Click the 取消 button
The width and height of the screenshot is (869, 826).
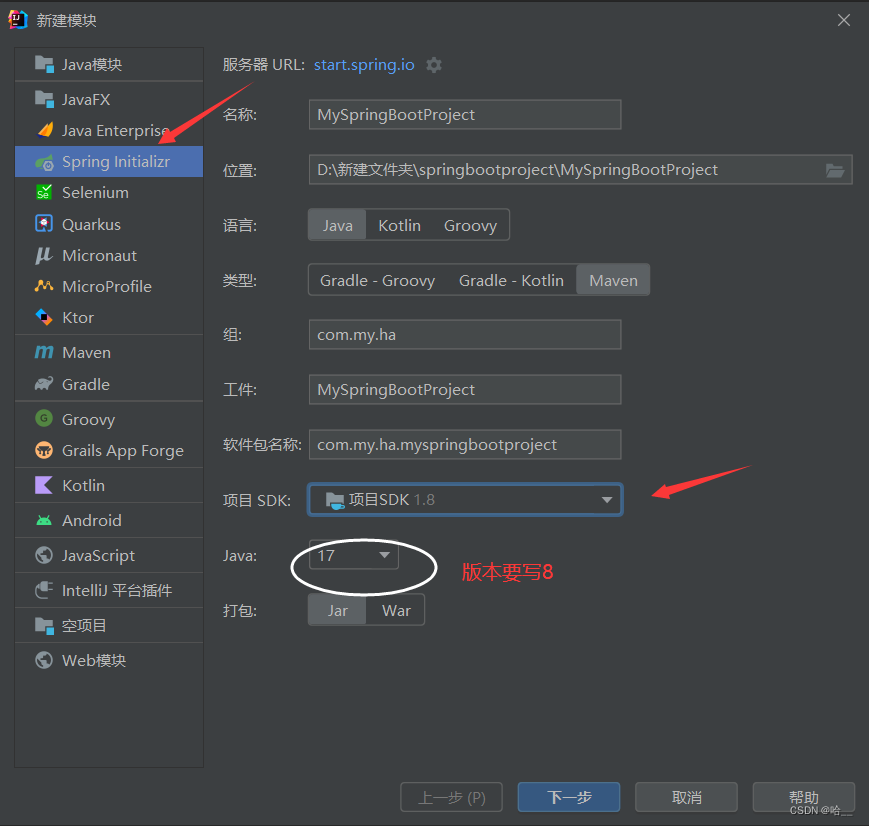pyautogui.click(x=686, y=797)
